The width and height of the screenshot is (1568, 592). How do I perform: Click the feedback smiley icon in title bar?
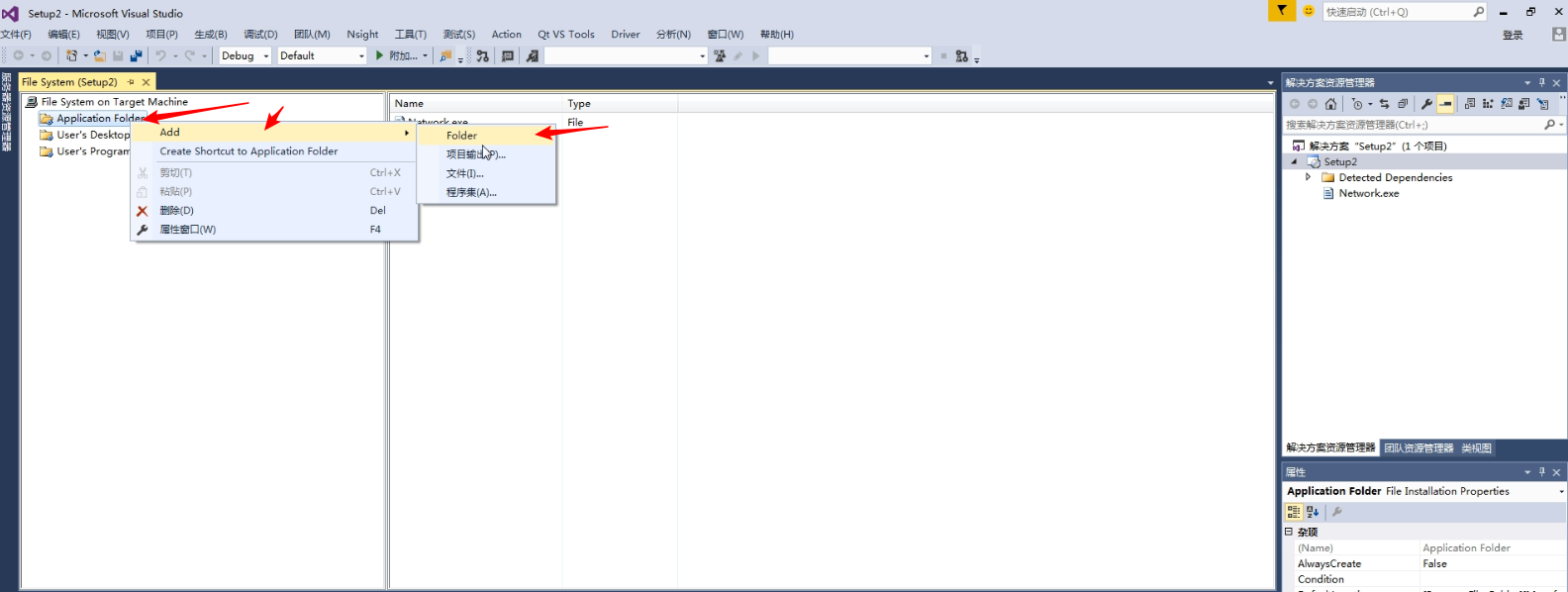1308,11
